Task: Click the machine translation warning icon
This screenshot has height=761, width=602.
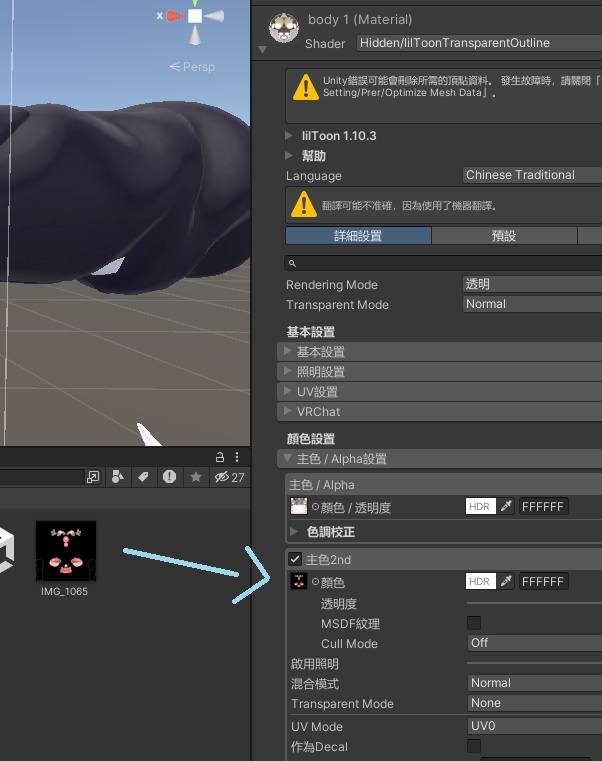Action: (304, 204)
